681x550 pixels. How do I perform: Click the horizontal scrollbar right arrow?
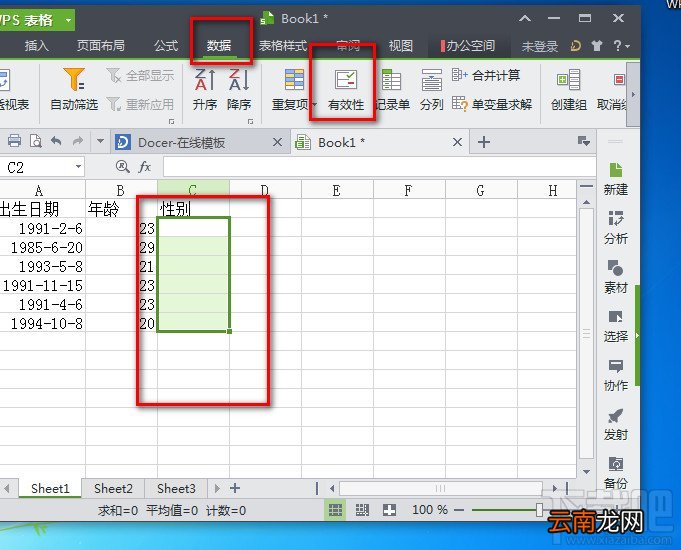pyautogui.click(x=555, y=488)
